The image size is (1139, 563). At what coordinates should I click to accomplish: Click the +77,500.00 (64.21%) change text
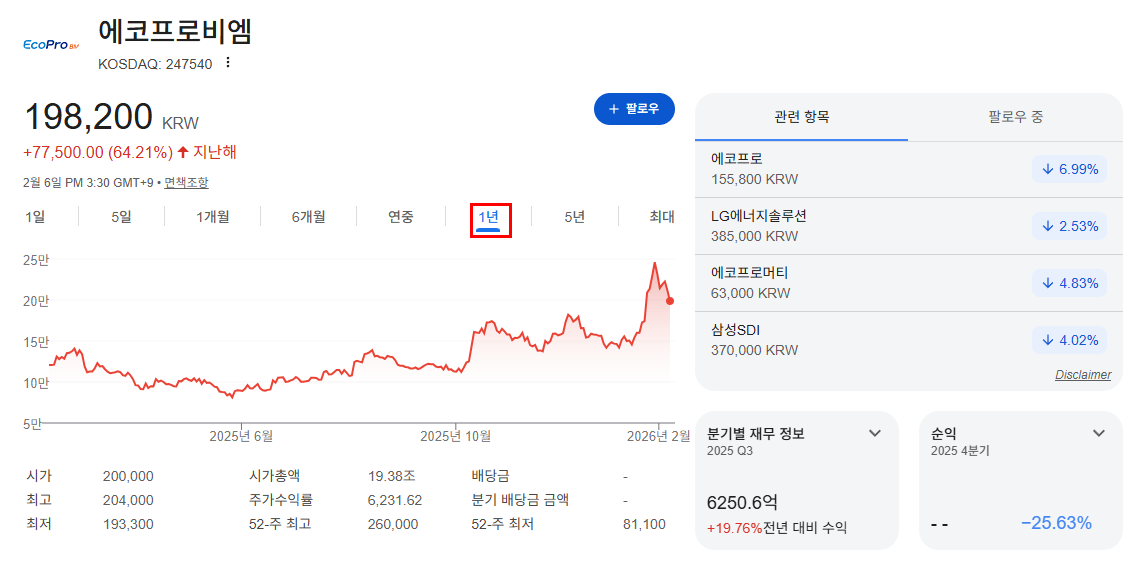(98, 153)
